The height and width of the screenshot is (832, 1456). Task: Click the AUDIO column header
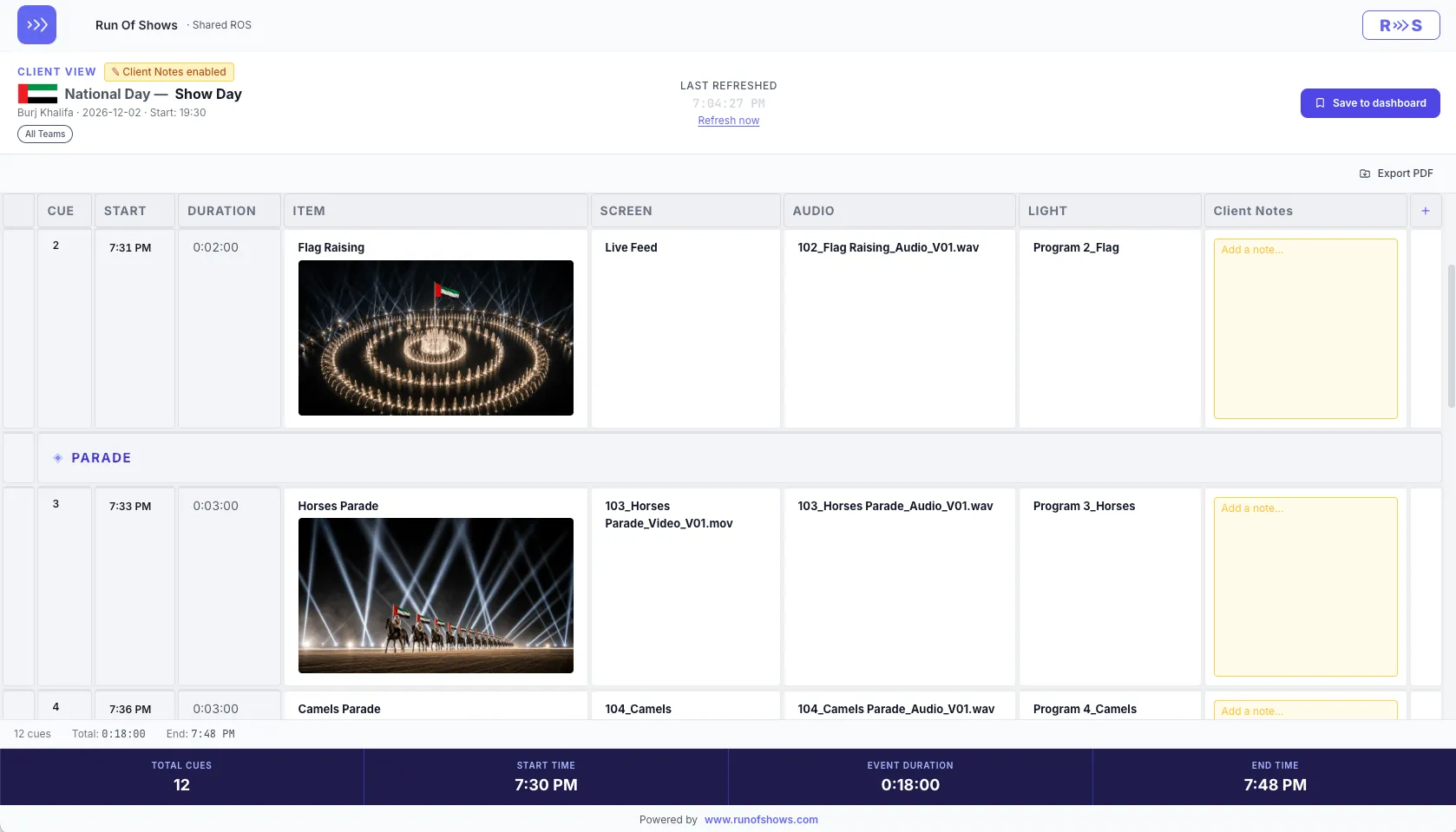tap(900, 211)
